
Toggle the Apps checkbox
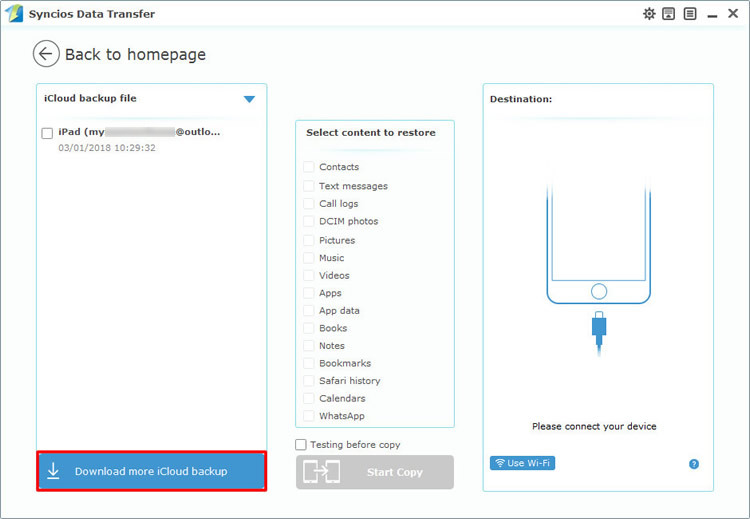309,293
